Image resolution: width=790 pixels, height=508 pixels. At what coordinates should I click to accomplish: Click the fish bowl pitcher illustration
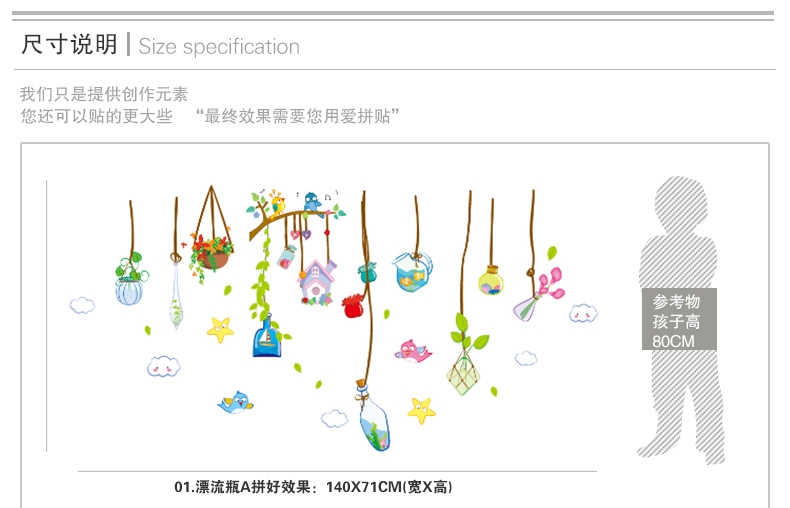click(x=412, y=272)
